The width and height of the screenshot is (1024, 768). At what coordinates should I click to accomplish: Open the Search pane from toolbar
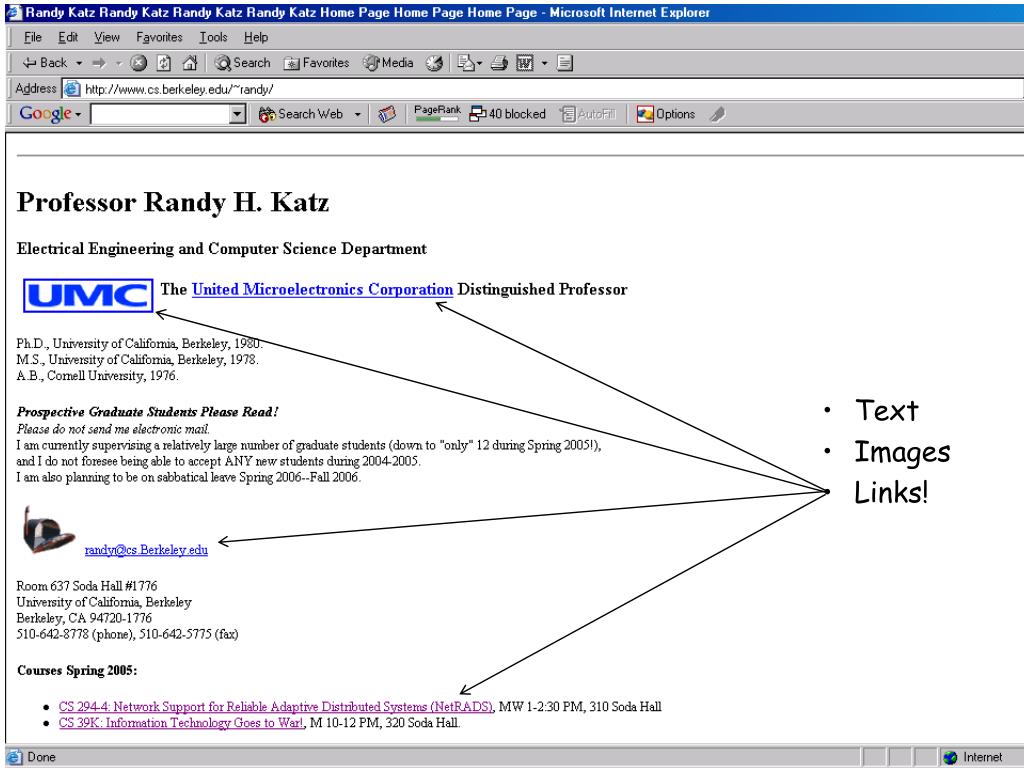tap(242, 63)
